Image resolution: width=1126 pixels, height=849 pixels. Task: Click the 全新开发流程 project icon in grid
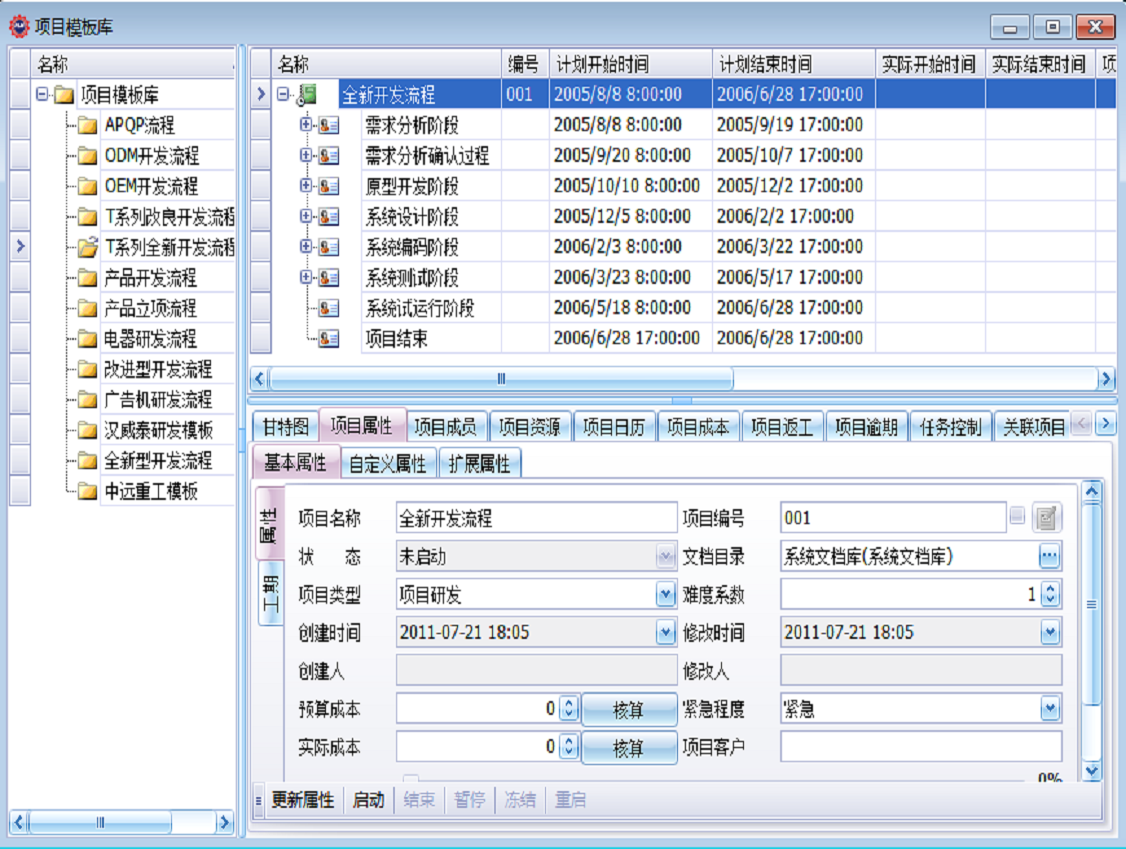tap(307, 95)
